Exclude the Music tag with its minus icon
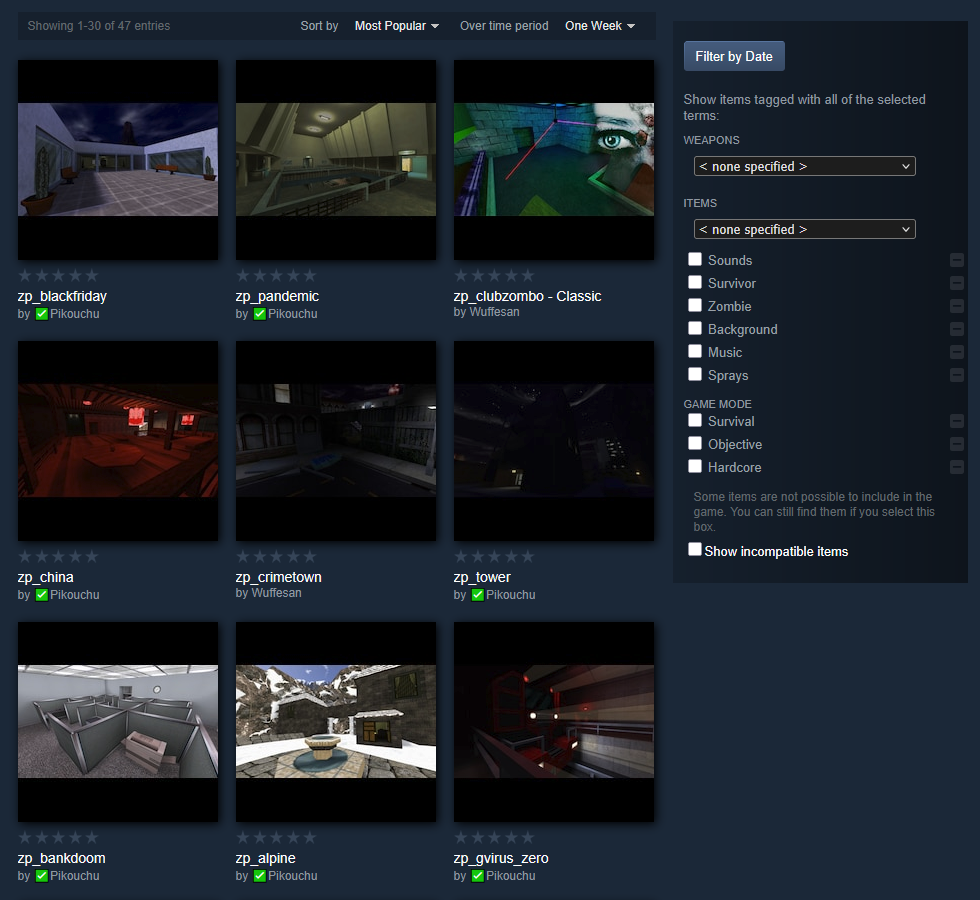The image size is (980, 900). point(957,352)
